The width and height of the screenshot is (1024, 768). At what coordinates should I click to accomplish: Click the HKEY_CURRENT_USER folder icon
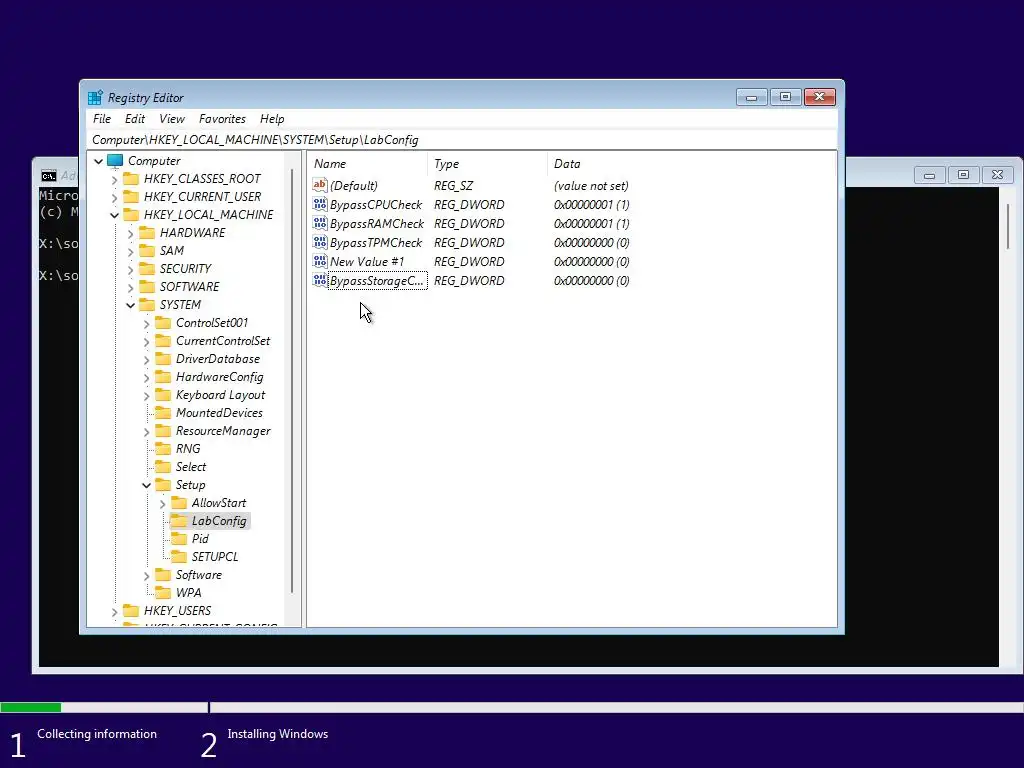click(x=131, y=197)
